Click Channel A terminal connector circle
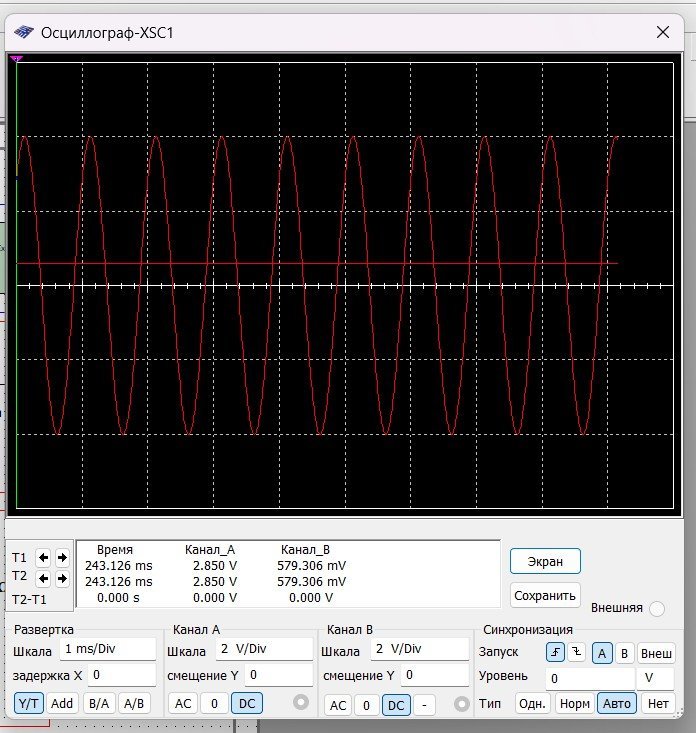 300,703
